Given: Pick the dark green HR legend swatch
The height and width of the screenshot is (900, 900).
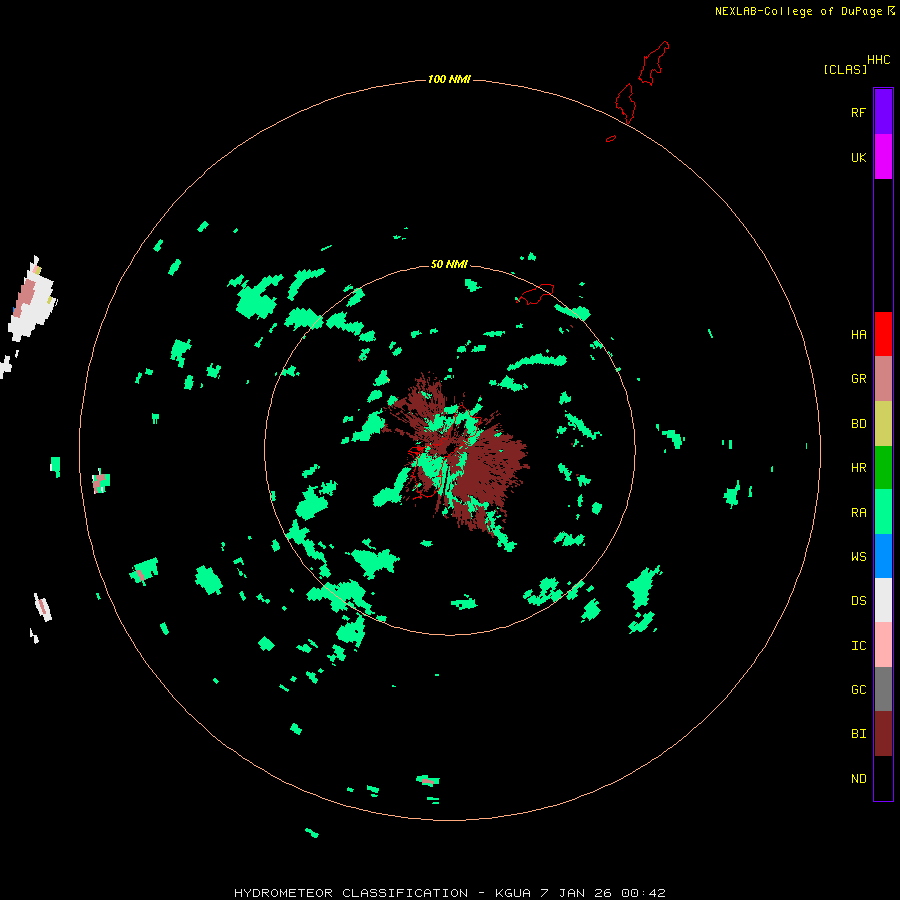Looking at the screenshot, I should [x=883, y=468].
